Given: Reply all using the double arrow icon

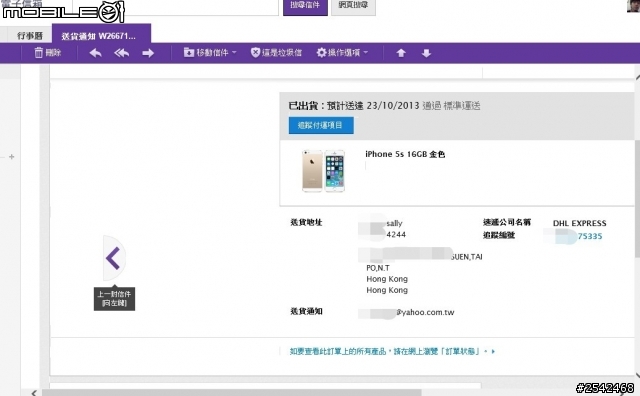Looking at the screenshot, I should pos(122,53).
